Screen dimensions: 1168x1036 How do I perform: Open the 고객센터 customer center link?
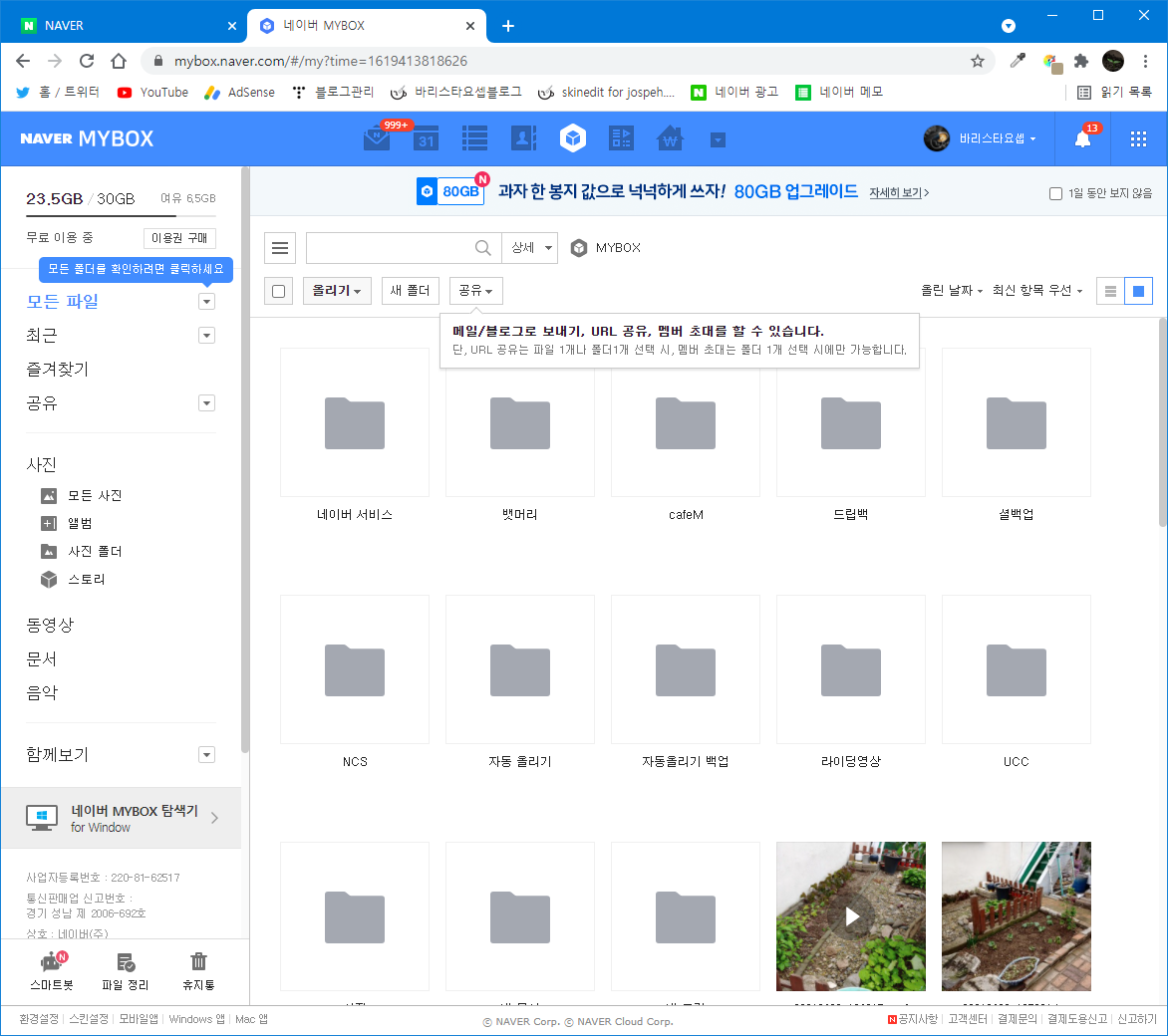tap(967, 1020)
